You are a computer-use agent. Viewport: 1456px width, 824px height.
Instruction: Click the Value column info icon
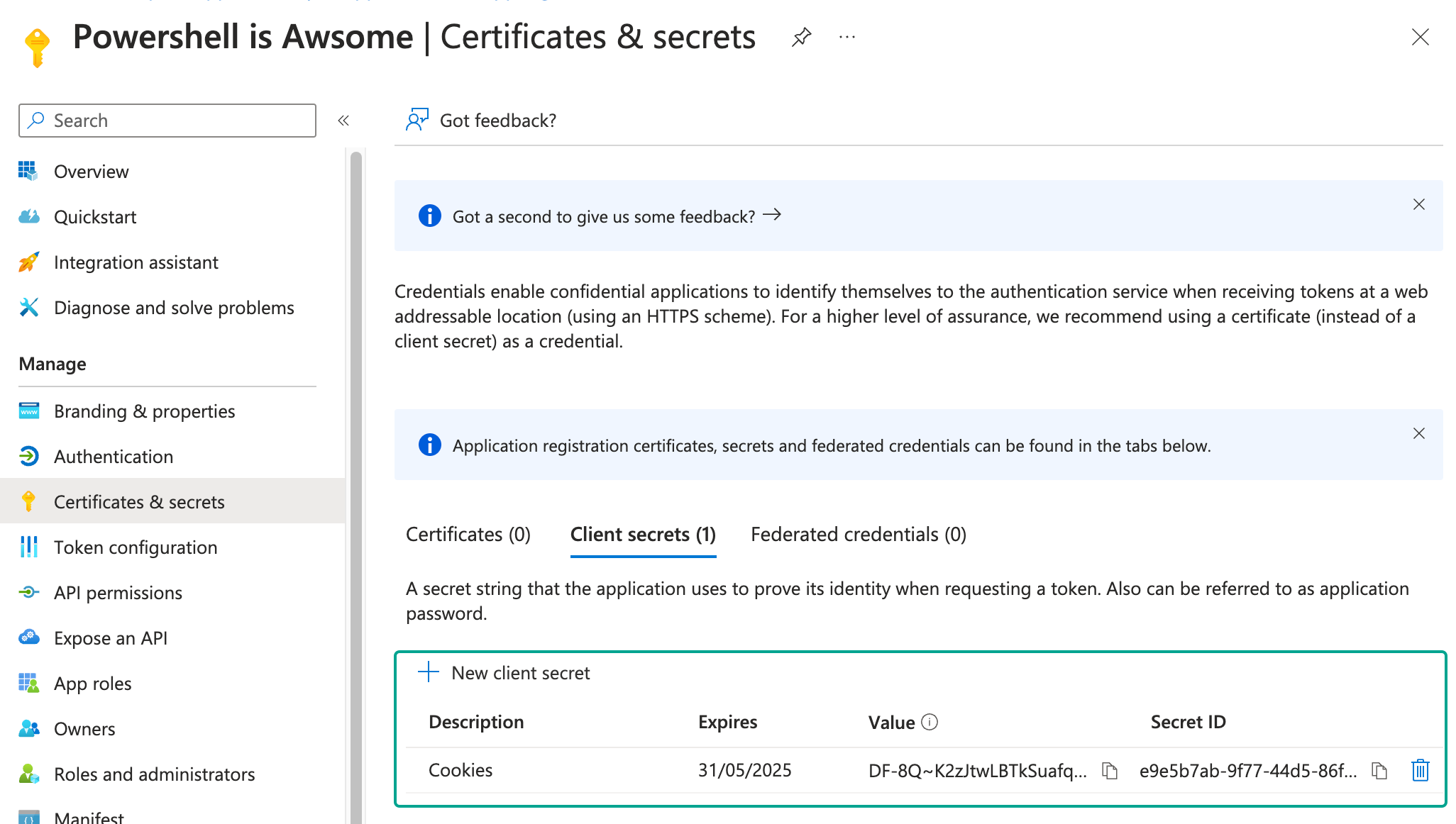[930, 722]
